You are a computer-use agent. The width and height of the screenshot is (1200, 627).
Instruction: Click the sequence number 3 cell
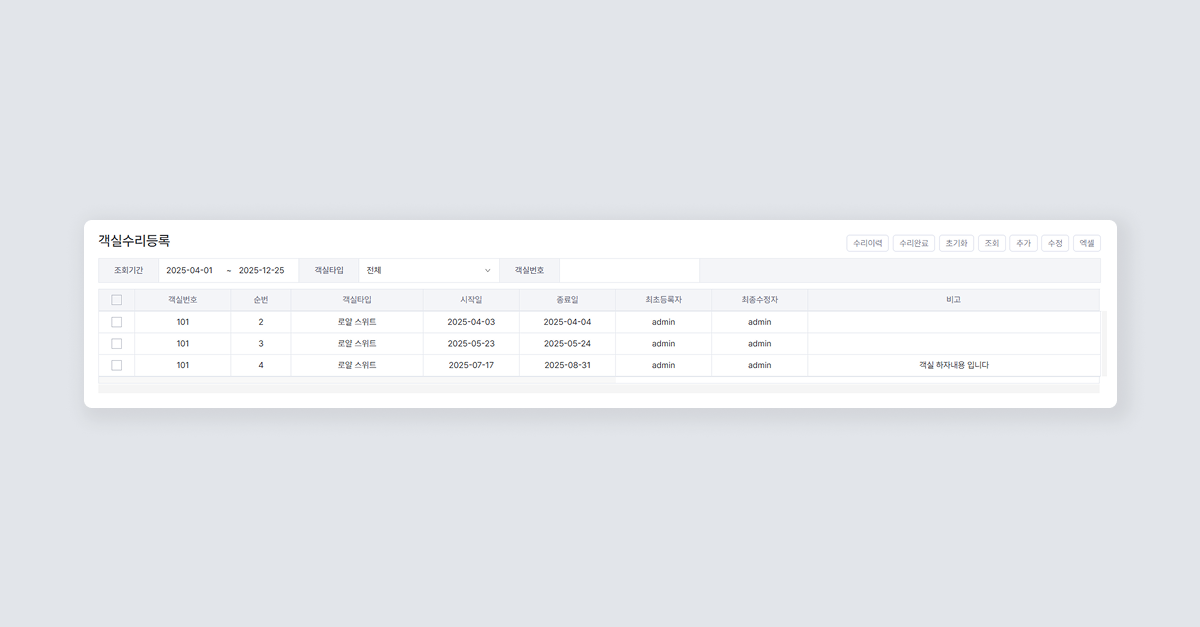point(261,343)
